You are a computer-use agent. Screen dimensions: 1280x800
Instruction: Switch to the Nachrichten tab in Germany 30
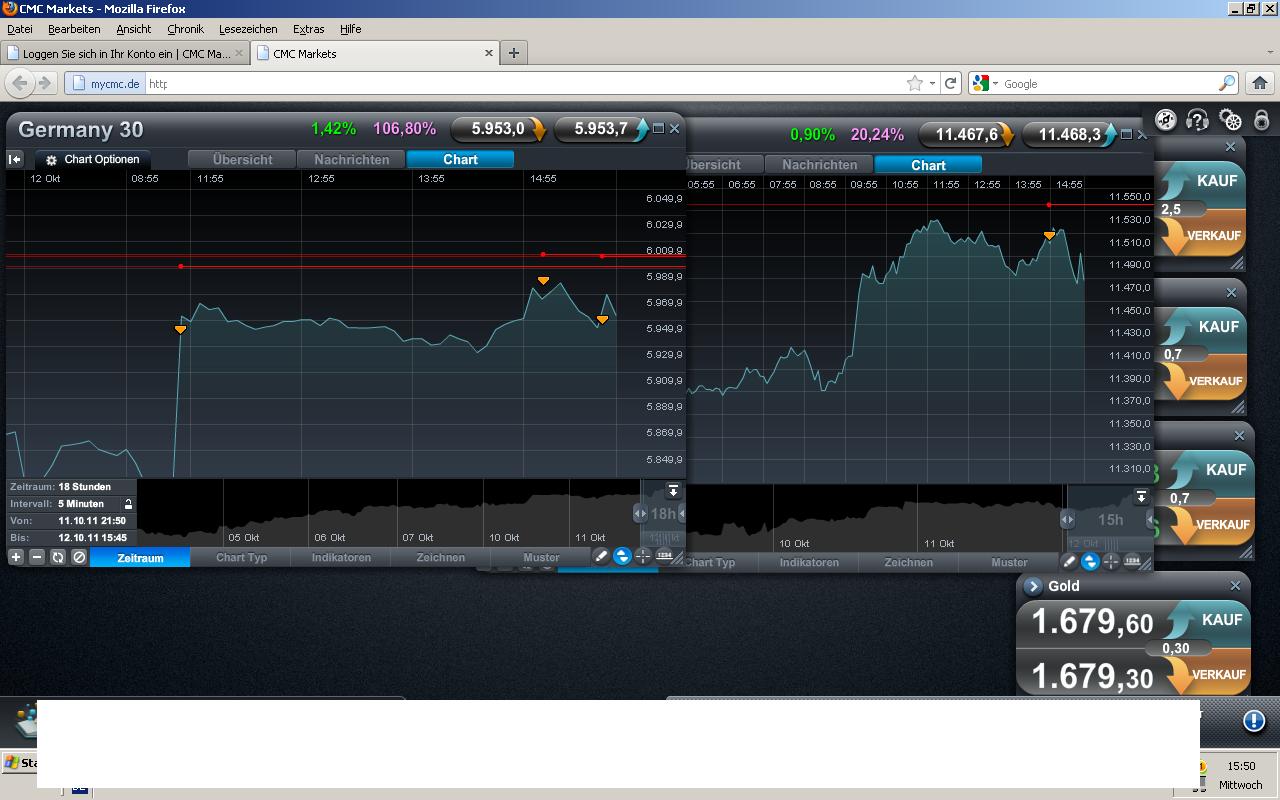pyautogui.click(x=352, y=159)
